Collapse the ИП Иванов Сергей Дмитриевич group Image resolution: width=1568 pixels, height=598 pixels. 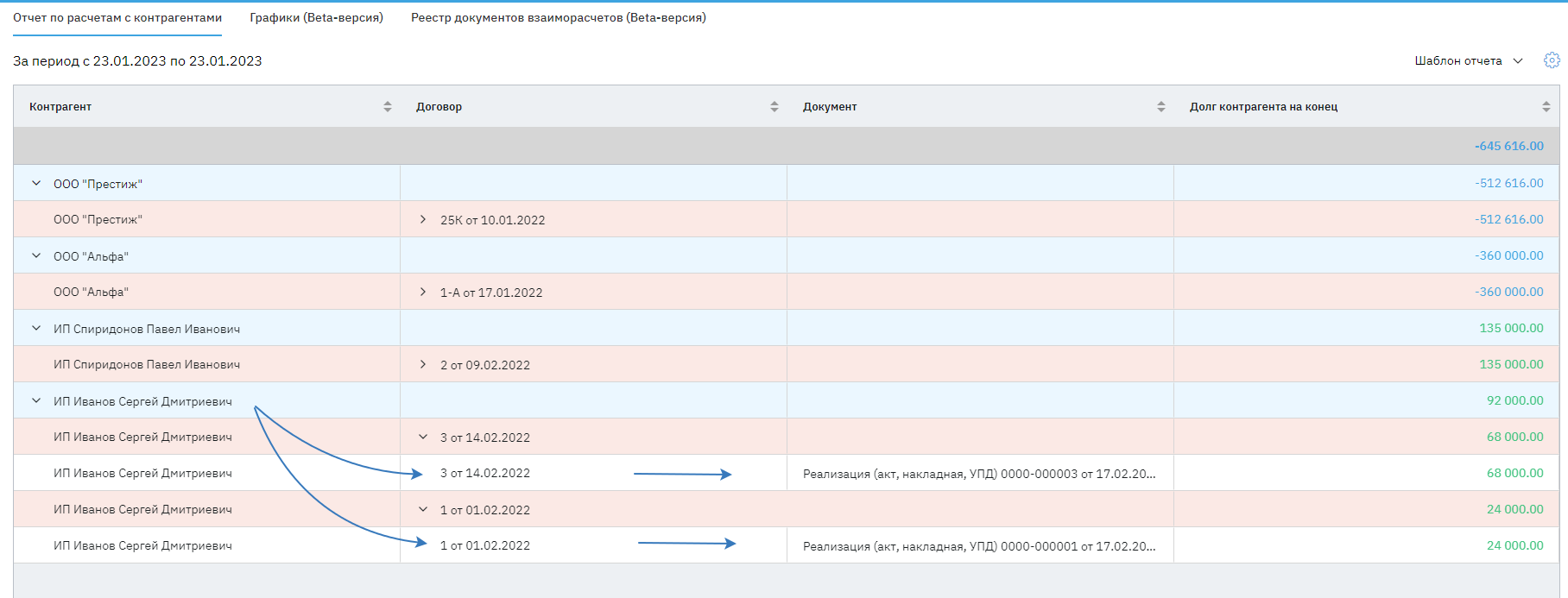36,401
